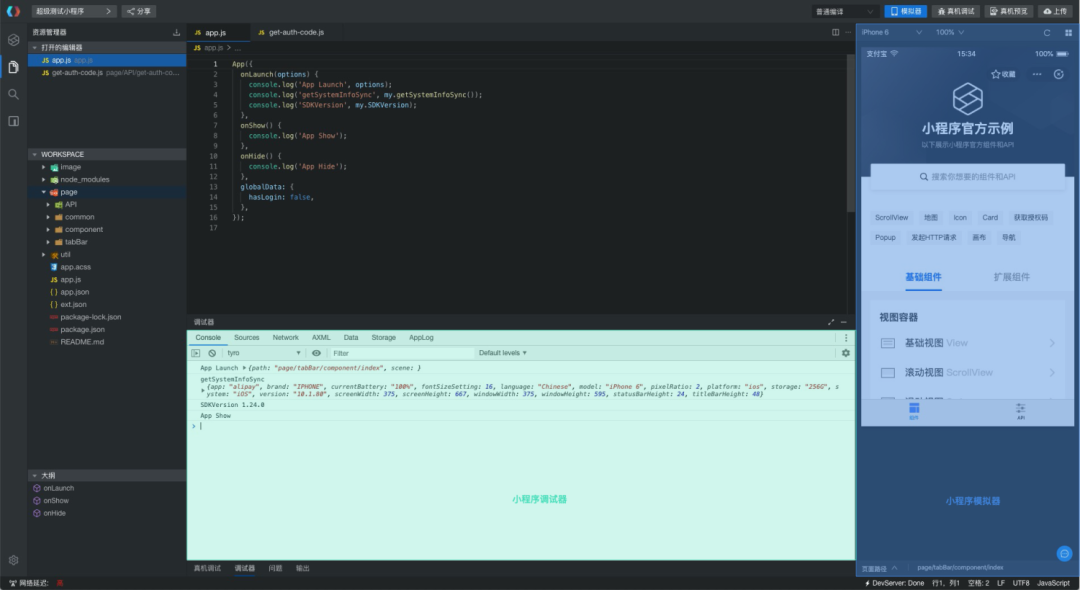The height and width of the screenshot is (590, 1080).
Task: Open the 真机调试 bottom panel tab
Action: click(x=207, y=568)
